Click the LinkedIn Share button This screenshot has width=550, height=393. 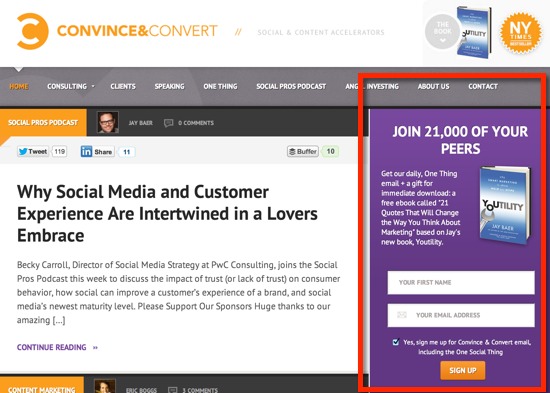(x=97, y=152)
